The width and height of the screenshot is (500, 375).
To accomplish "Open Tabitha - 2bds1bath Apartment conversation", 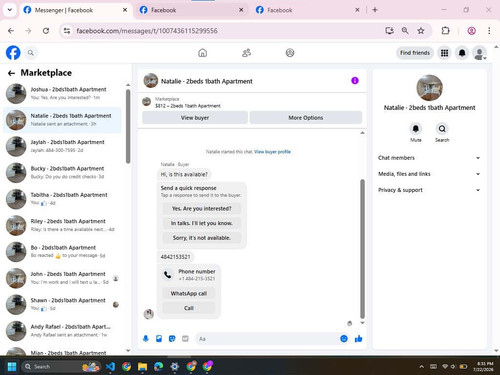I will pyautogui.click(x=63, y=199).
